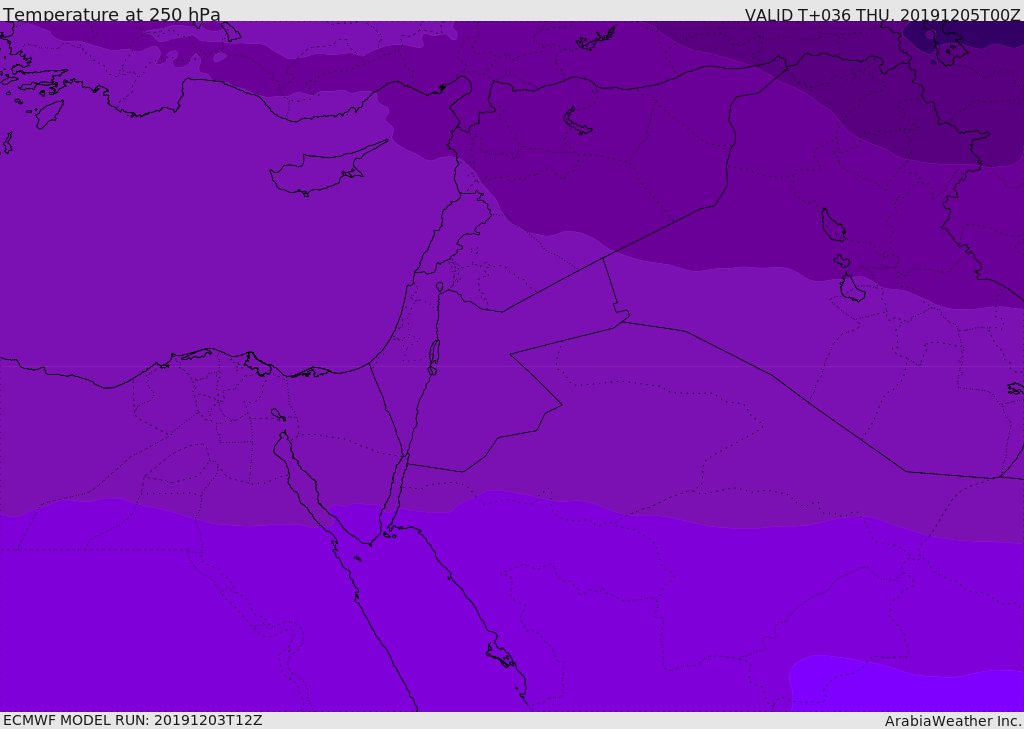
Task: Click the 'Temperature at 250 hPa' title
Action: click(112, 13)
